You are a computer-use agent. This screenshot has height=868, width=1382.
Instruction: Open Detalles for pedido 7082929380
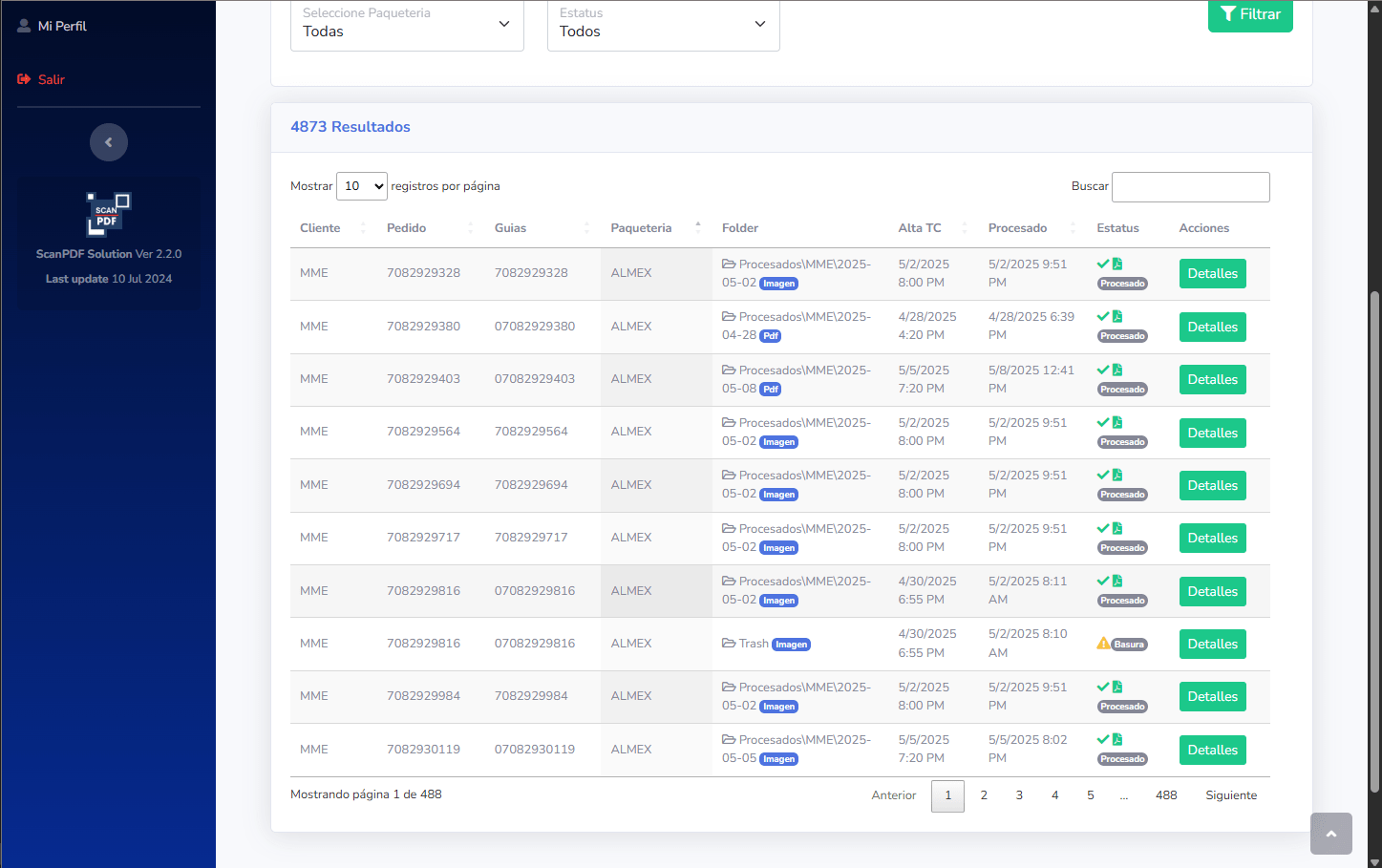(x=1213, y=328)
